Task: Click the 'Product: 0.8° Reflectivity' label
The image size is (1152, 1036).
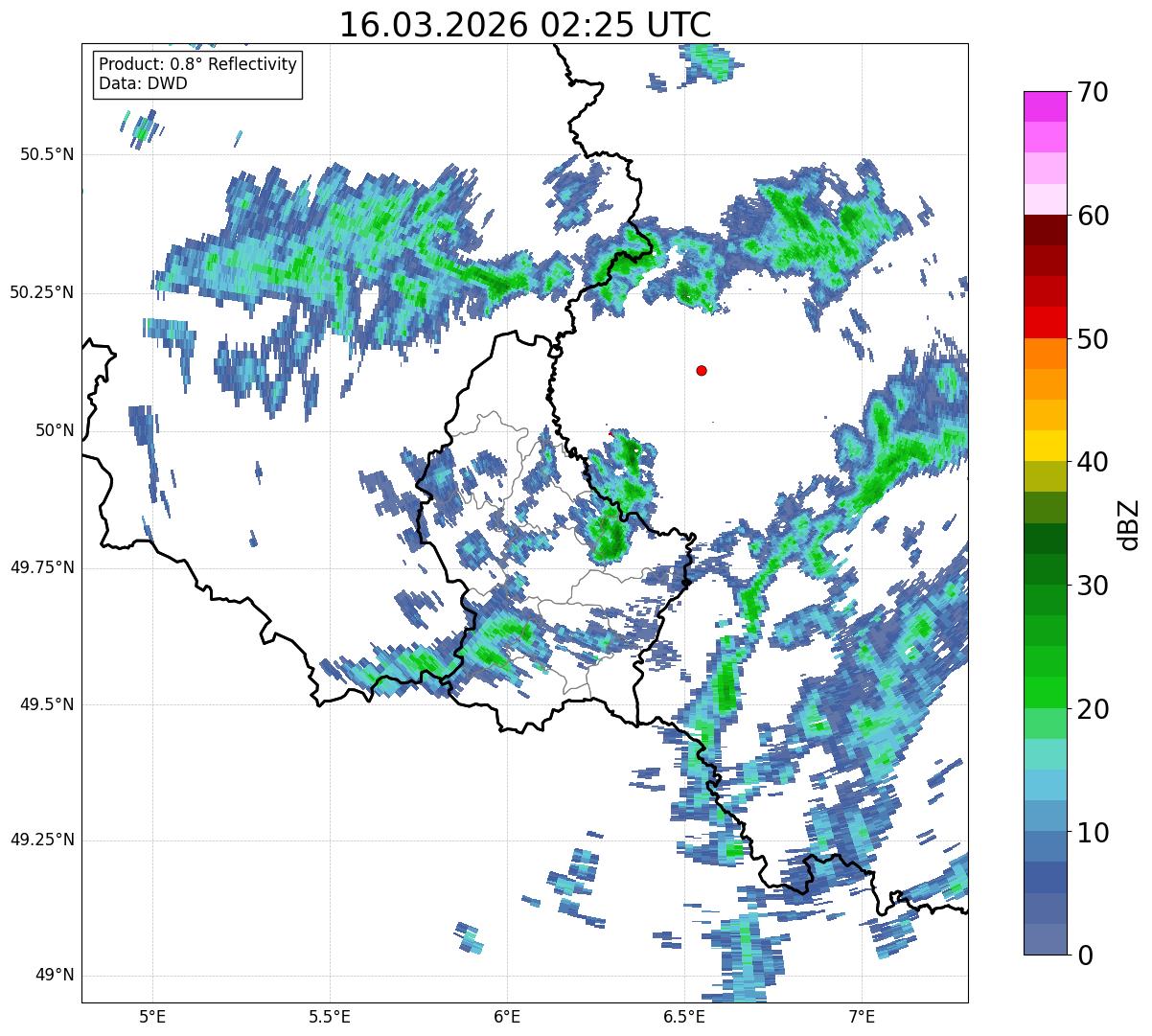Action: (x=197, y=64)
